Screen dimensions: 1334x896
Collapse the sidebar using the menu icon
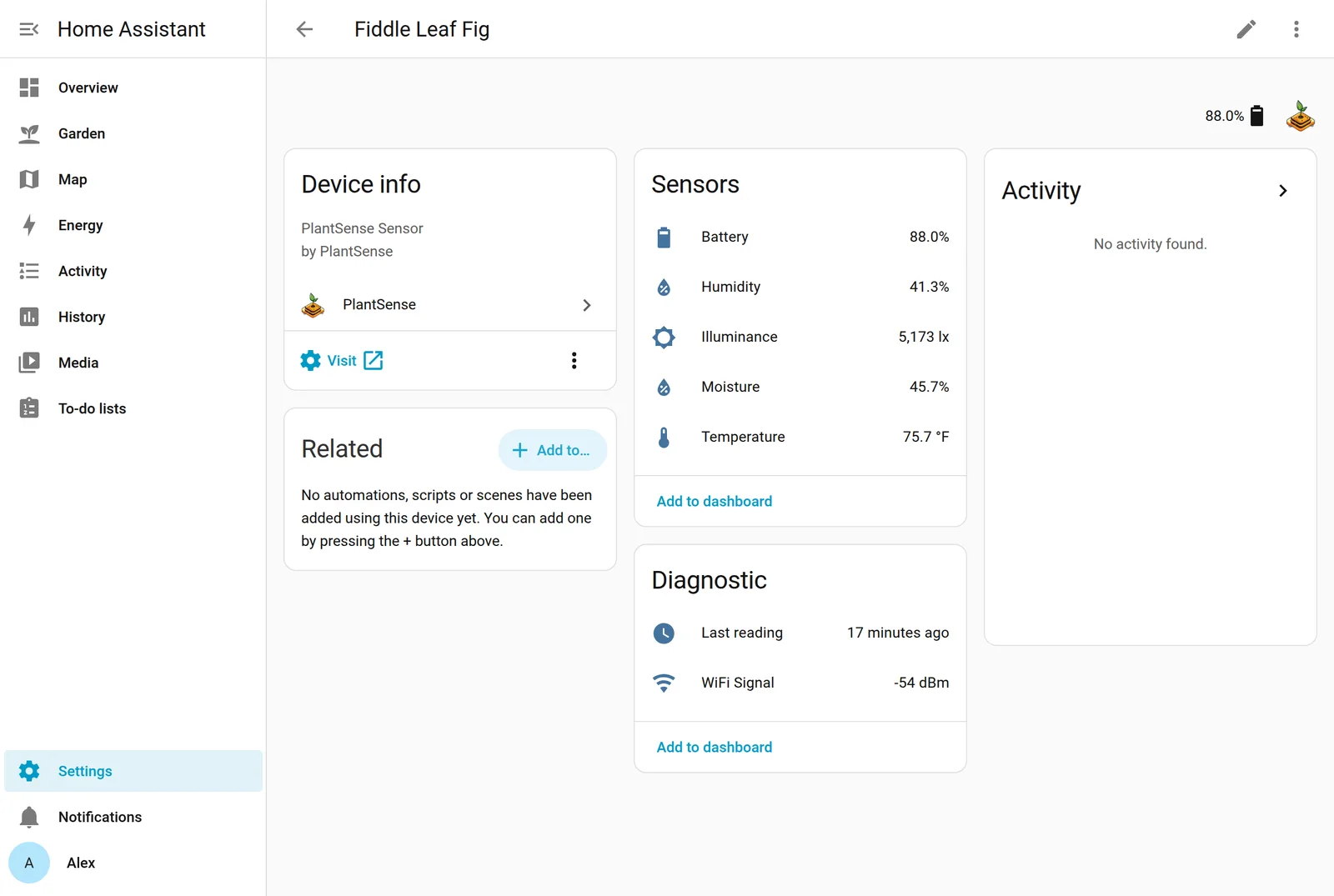29,29
